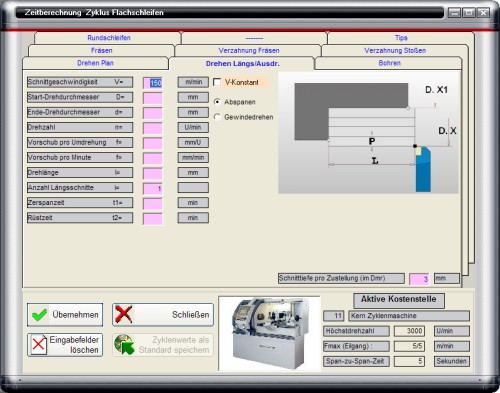Open the Fräsen tab
500x393 pixels.
tap(102, 50)
